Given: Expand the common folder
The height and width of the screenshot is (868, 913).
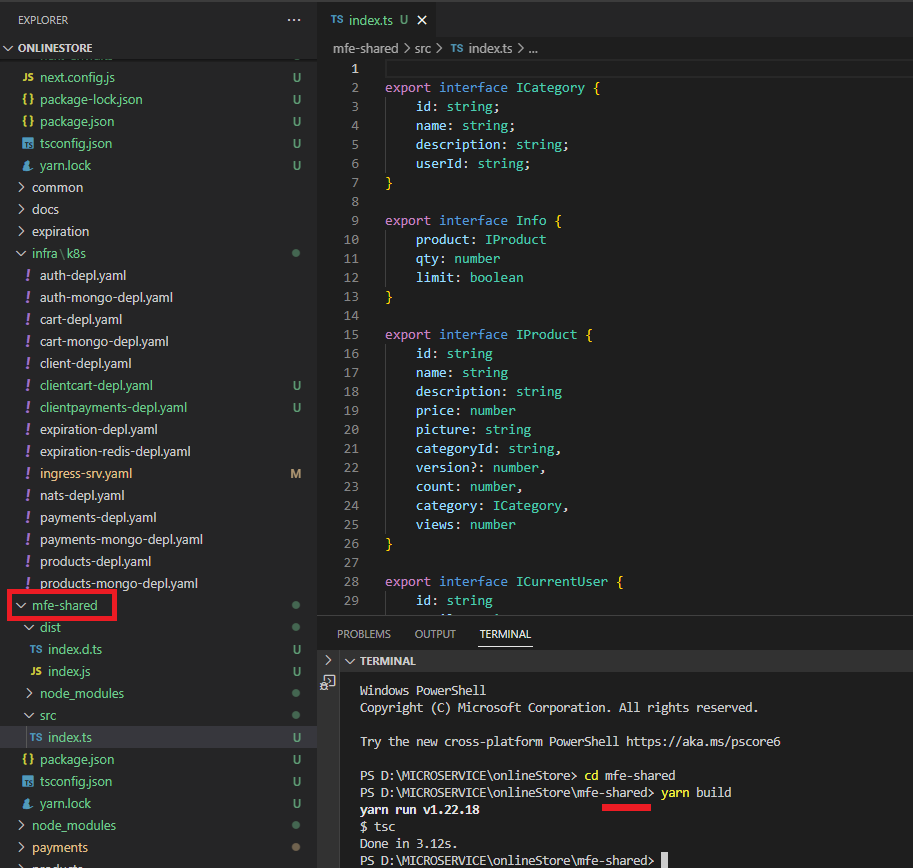Looking at the screenshot, I should point(57,187).
